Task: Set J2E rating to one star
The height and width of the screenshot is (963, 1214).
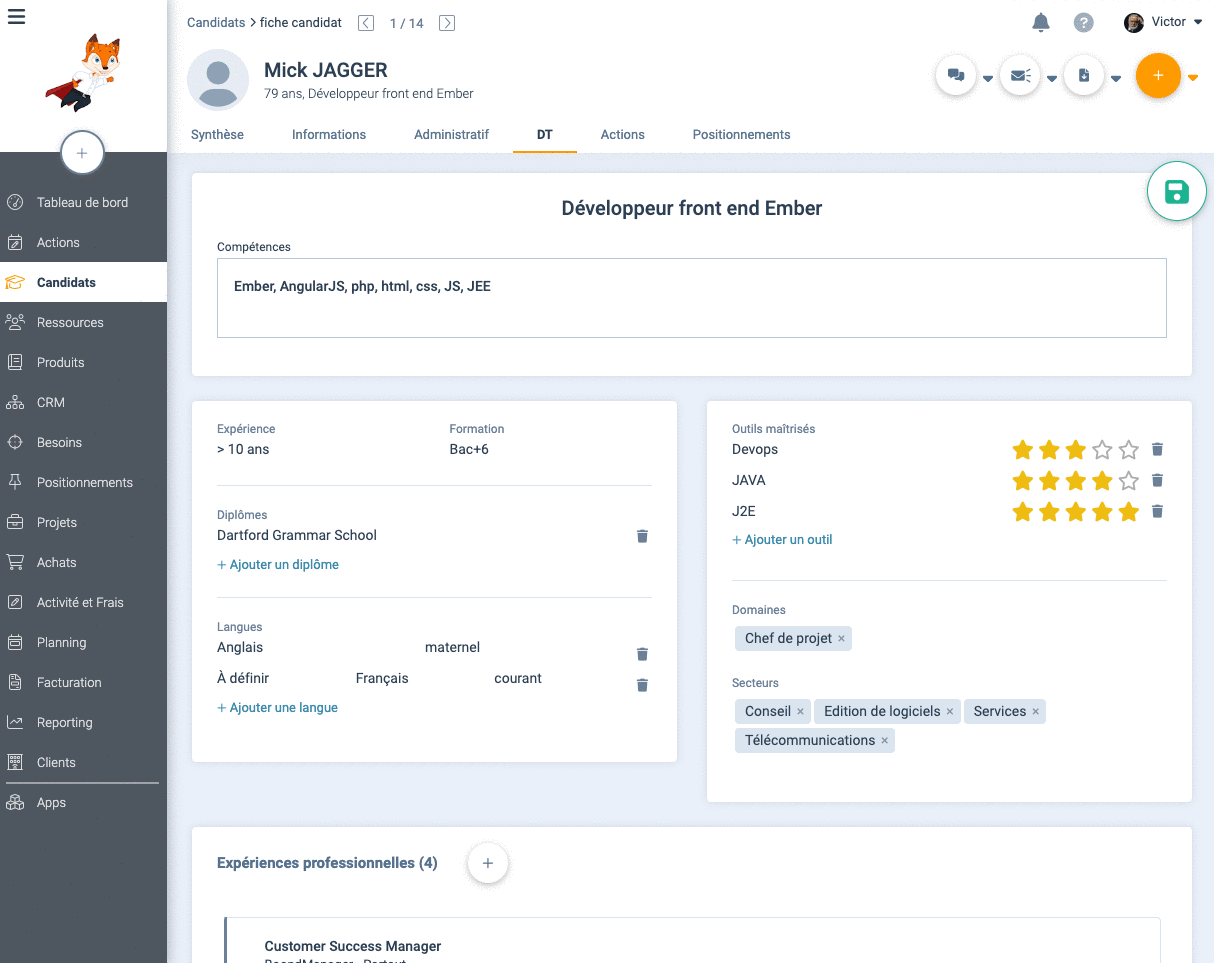Action: pyautogui.click(x=1022, y=511)
